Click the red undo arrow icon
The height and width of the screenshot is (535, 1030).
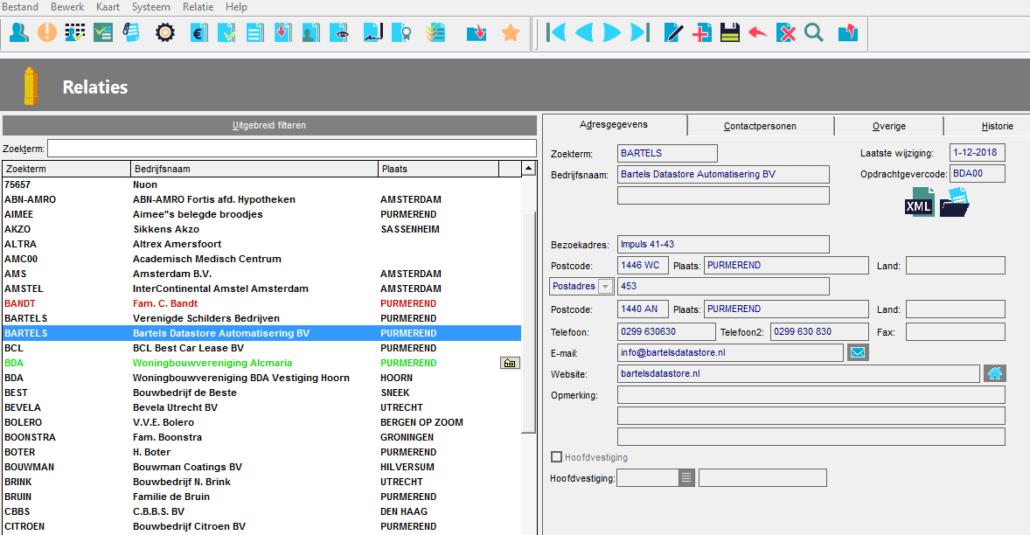pos(757,32)
